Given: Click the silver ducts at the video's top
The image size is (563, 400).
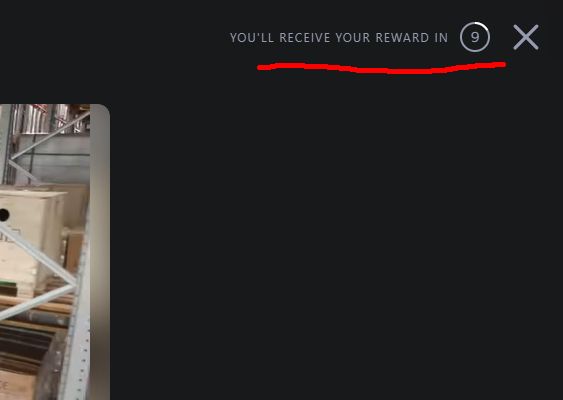Looking at the screenshot, I should click(47, 118).
